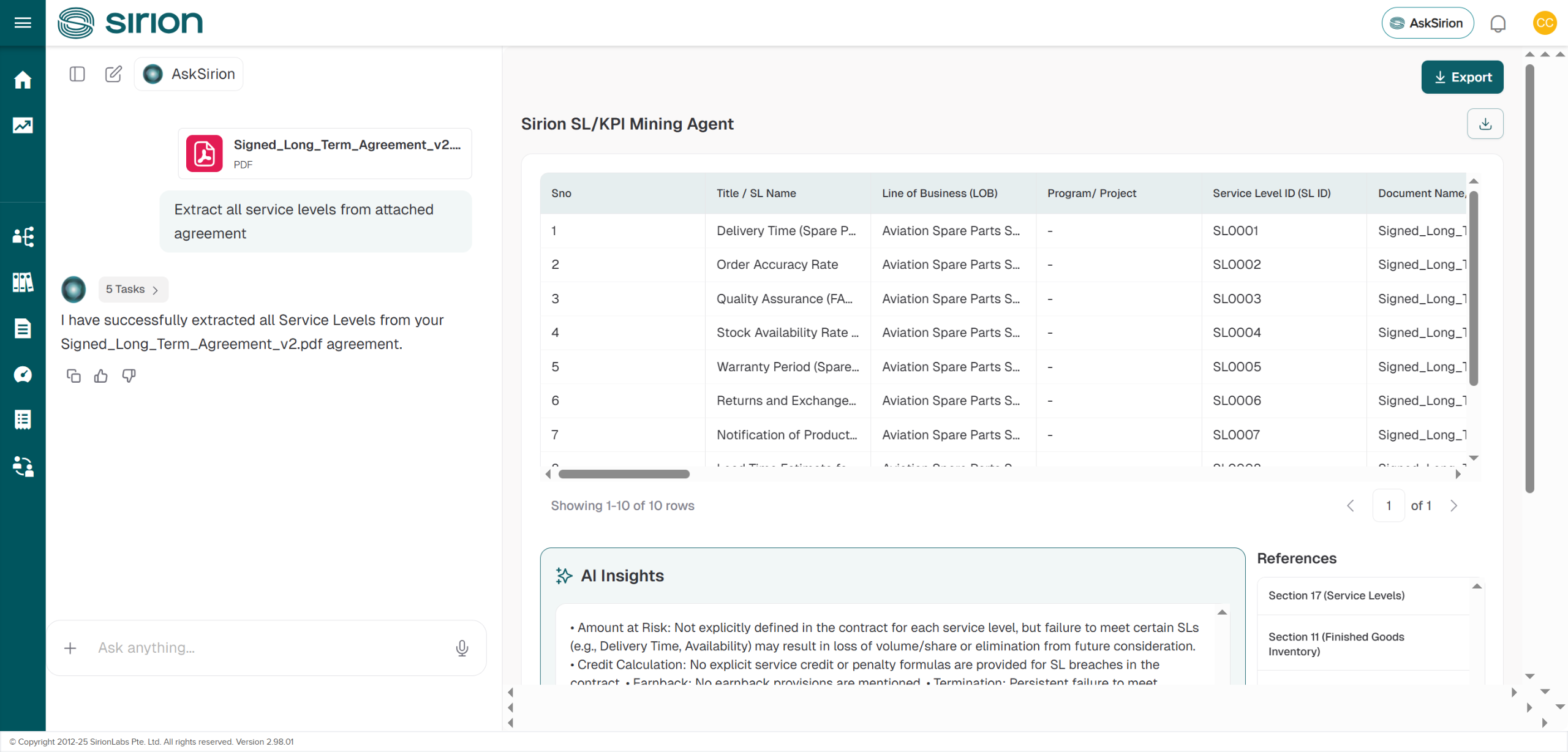Start a new chat with edit icon
This screenshot has height=752, width=1568.
[113, 74]
